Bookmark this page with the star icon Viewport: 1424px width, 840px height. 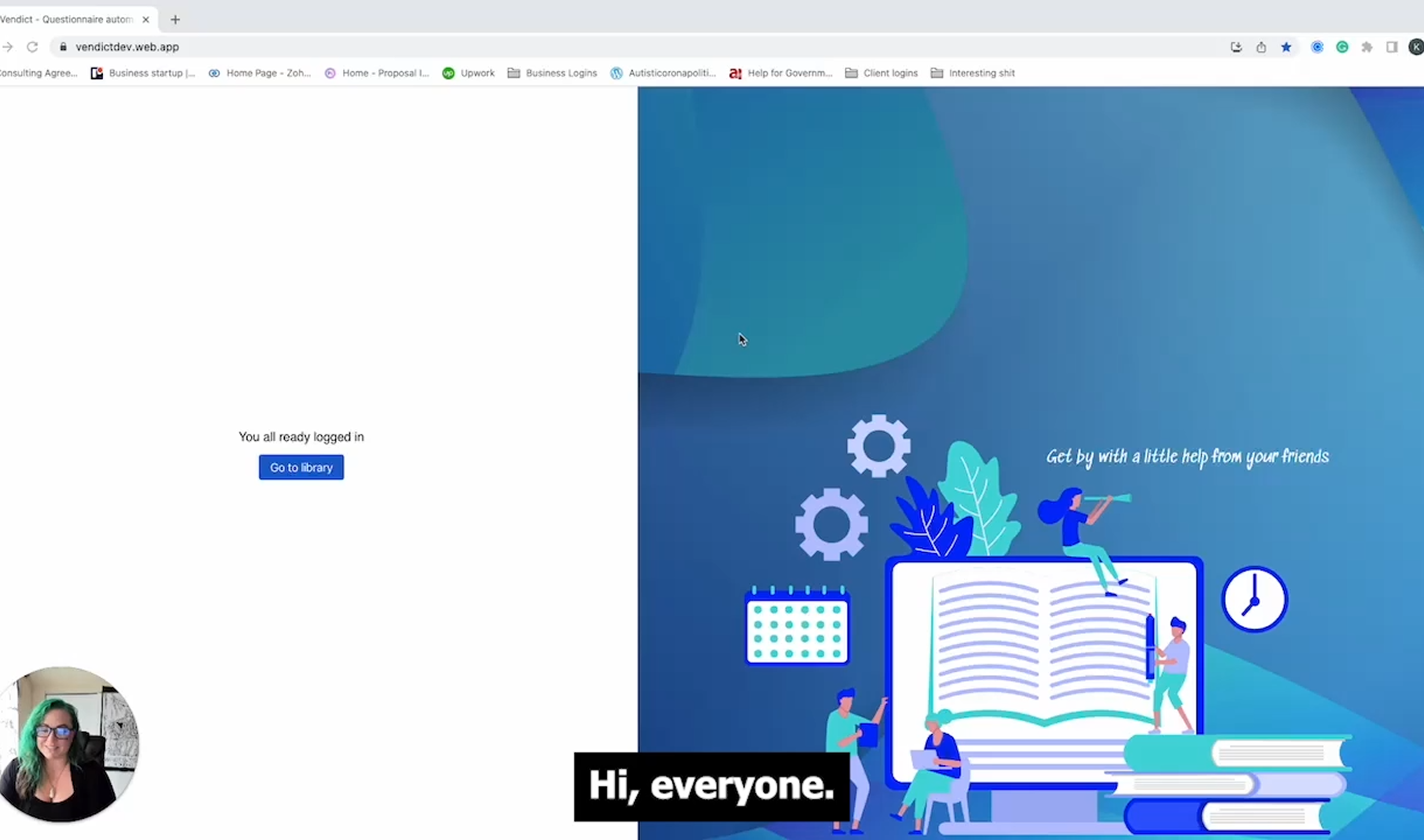(x=1287, y=47)
